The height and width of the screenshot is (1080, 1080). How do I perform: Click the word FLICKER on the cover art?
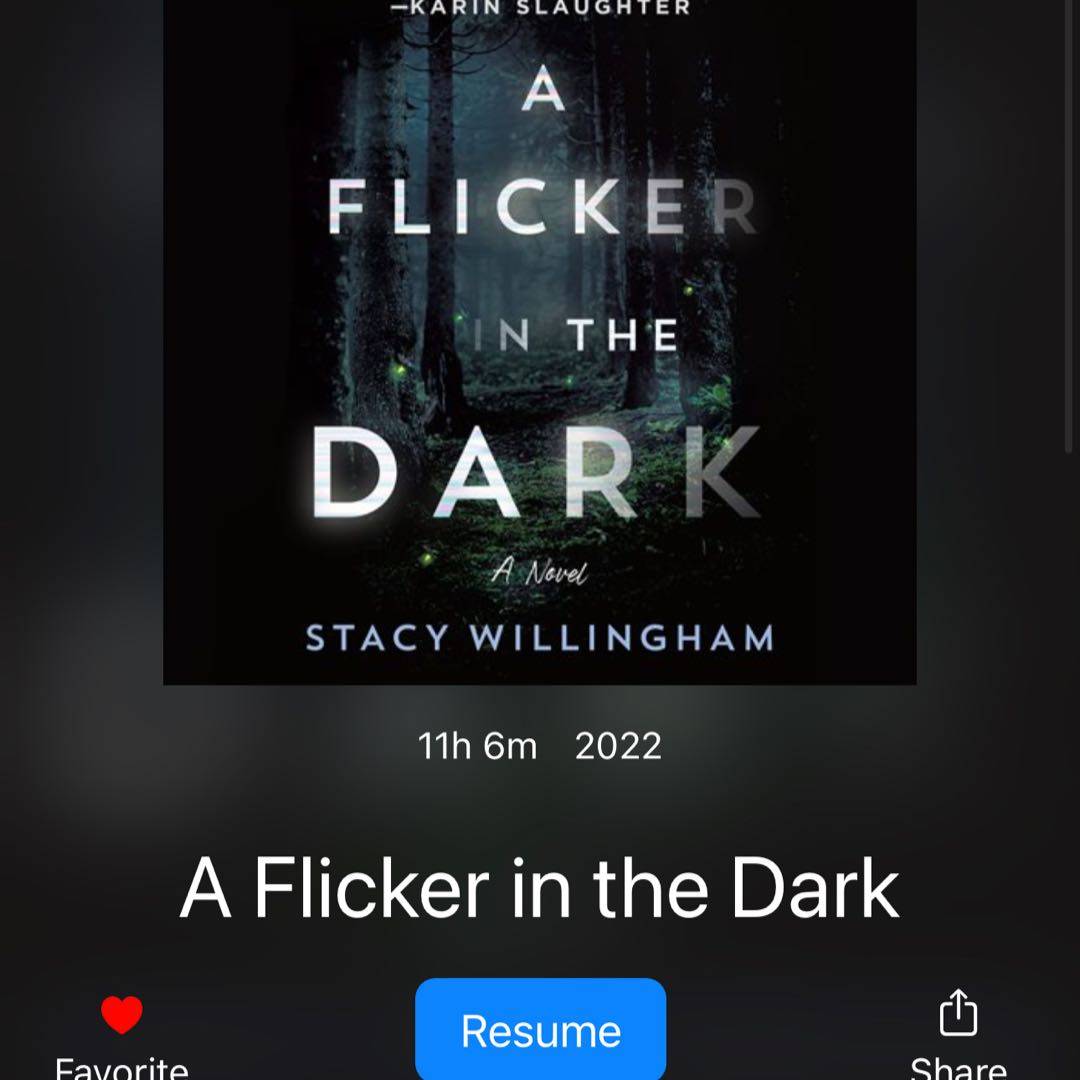pyautogui.click(x=542, y=207)
